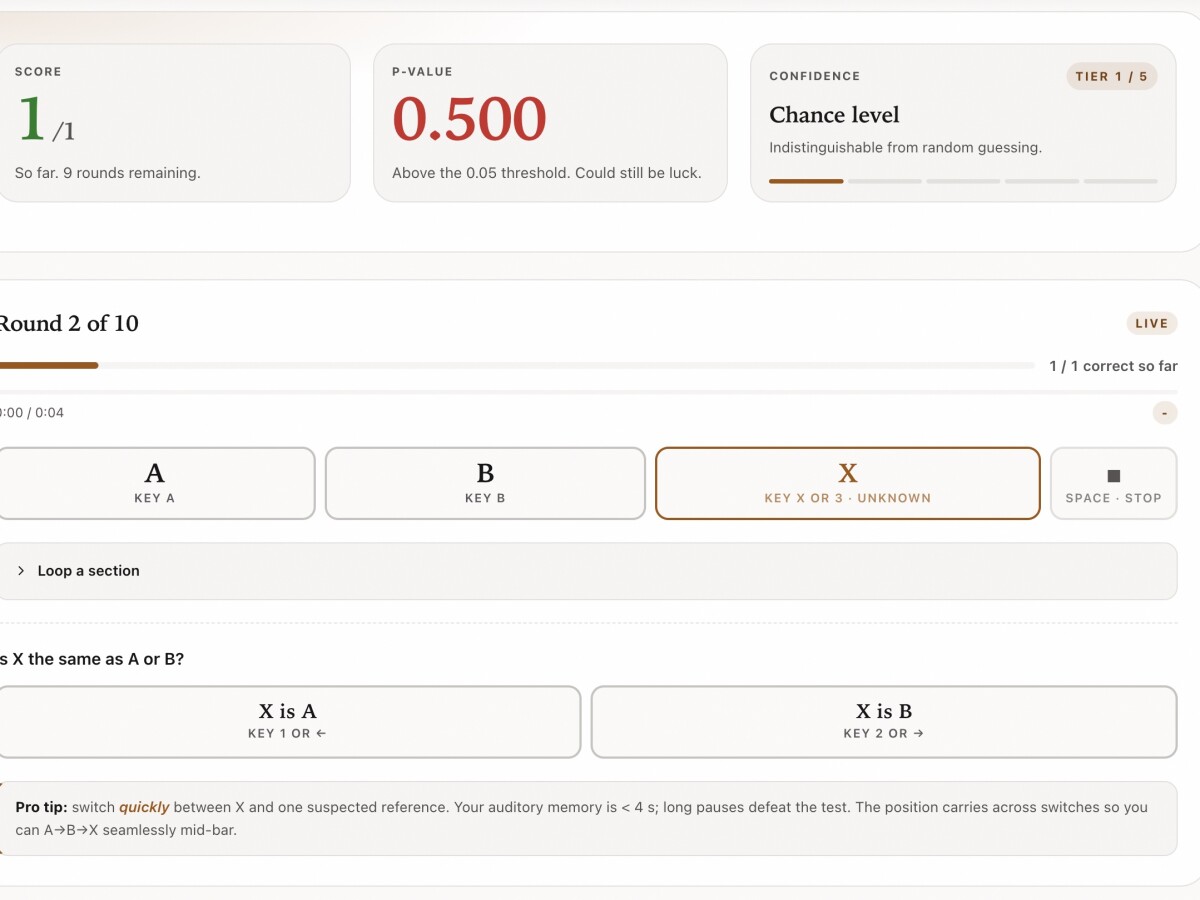The width and height of the screenshot is (1200, 900).
Task: Click the small minus button beside the timer
Action: tap(1165, 413)
